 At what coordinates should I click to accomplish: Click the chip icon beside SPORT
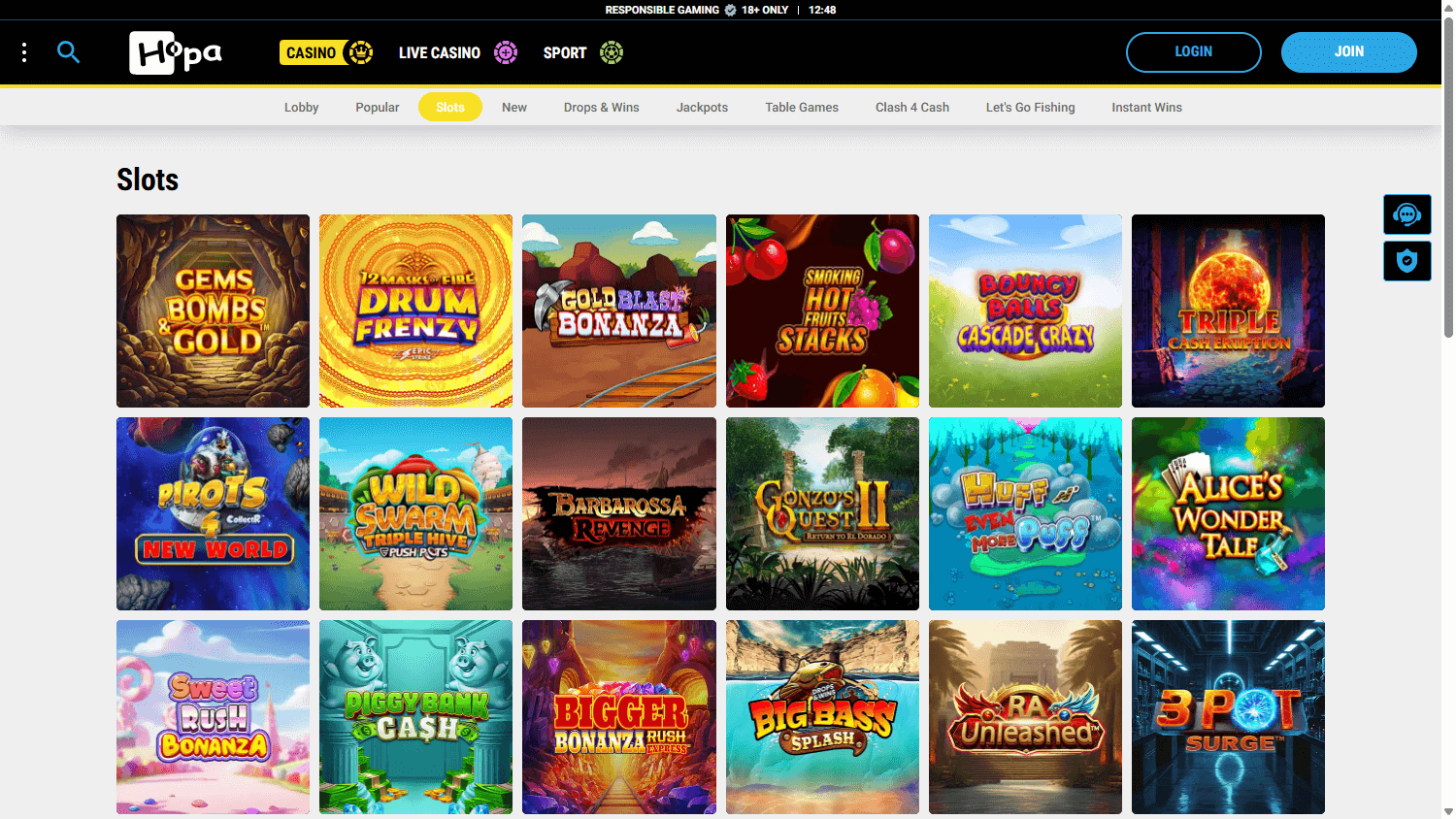coord(611,52)
